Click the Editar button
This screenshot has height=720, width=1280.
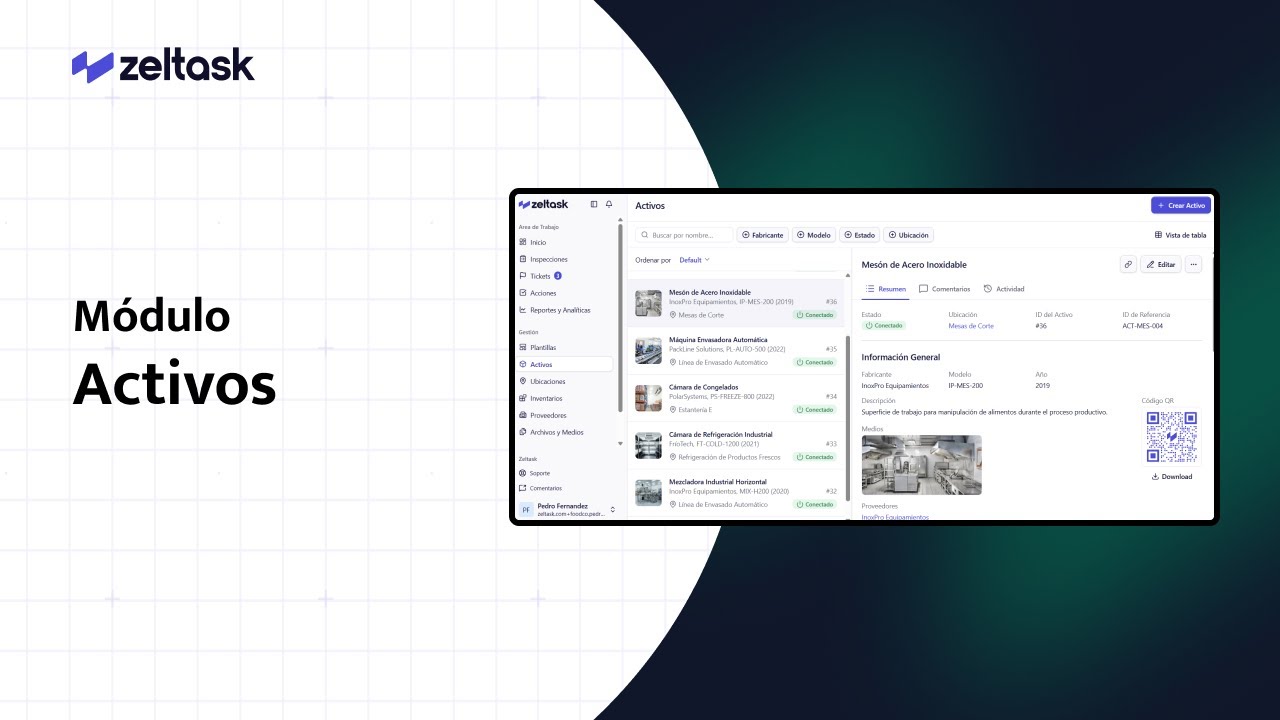click(x=1161, y=264)
